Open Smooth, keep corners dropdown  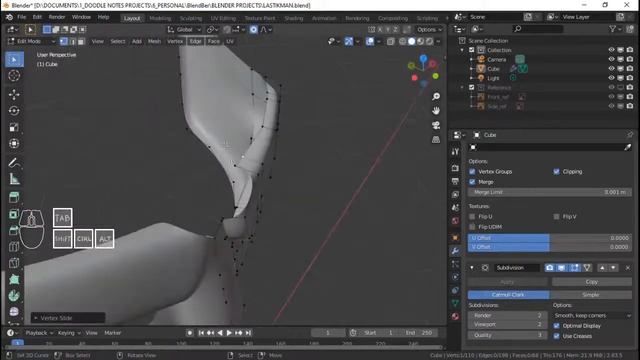[592, 316]
